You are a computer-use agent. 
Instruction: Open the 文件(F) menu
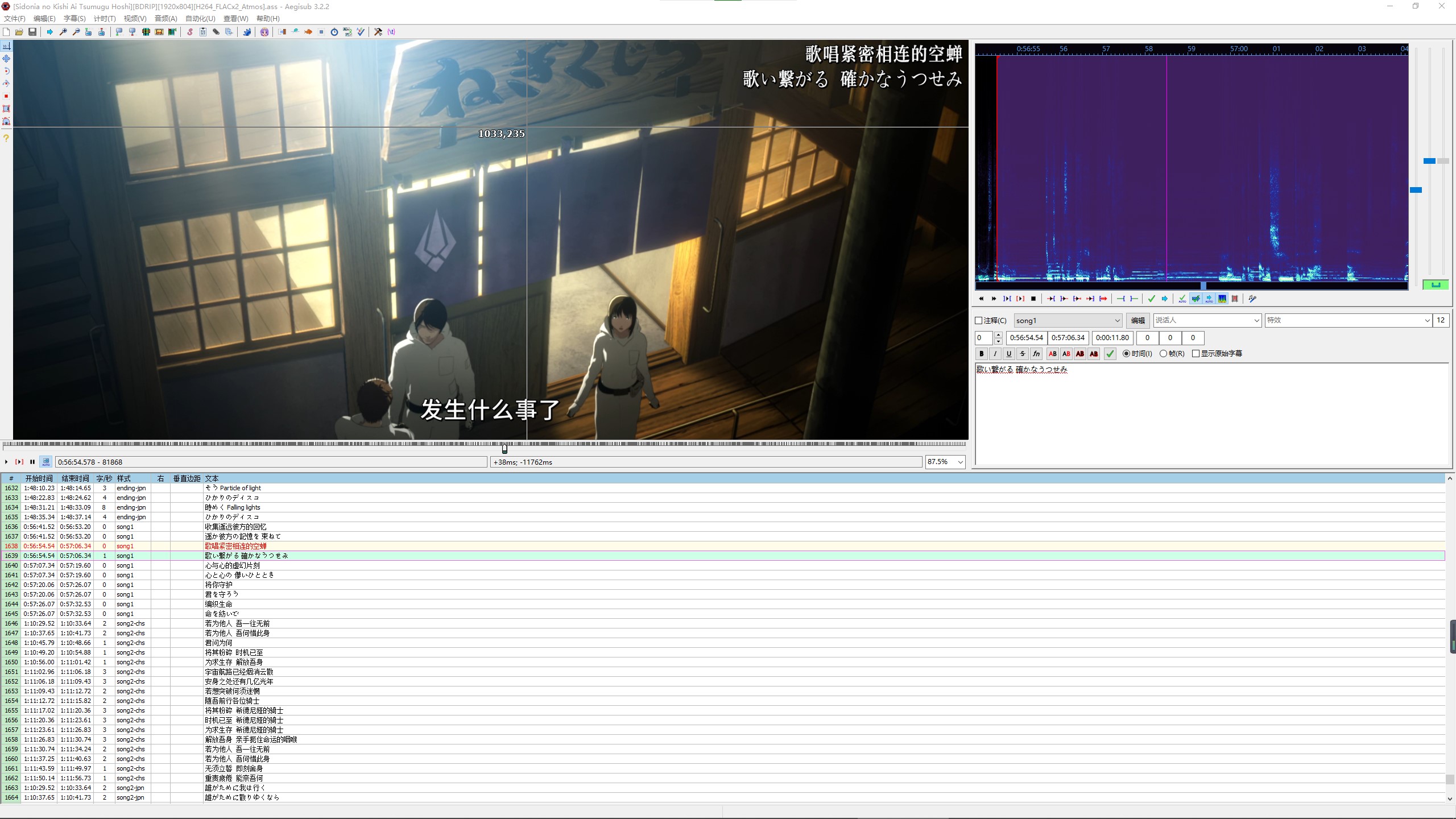pos(15,18)
